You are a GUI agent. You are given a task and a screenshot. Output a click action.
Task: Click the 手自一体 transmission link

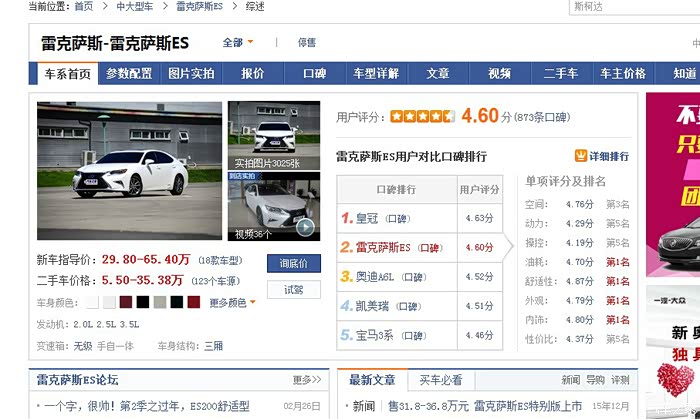click(115, 346)
